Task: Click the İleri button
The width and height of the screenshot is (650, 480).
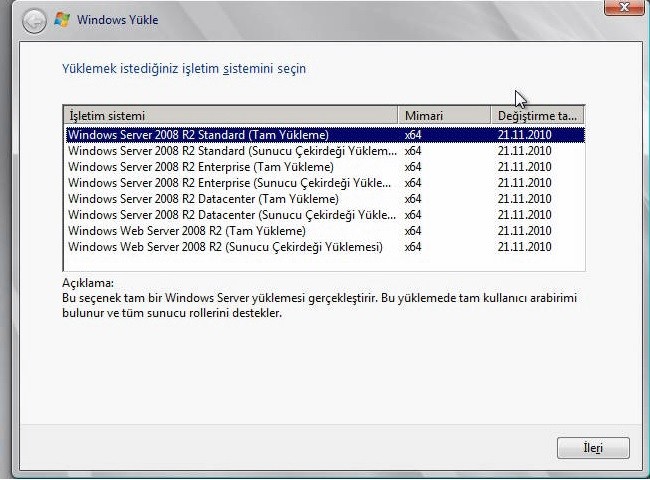Action: point(593,448)
